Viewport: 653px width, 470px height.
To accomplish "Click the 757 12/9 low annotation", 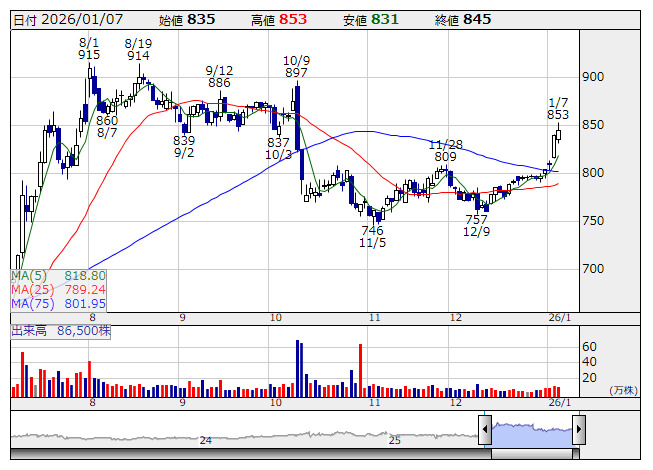I will (x=476, y=225).
